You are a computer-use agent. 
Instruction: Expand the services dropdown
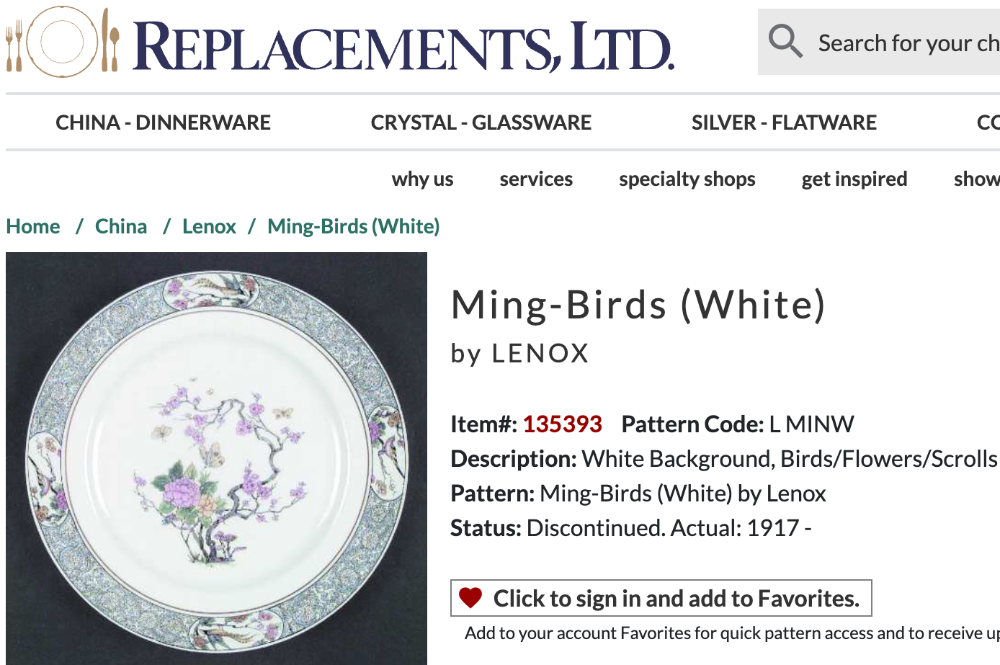click(x=536, y=179)
